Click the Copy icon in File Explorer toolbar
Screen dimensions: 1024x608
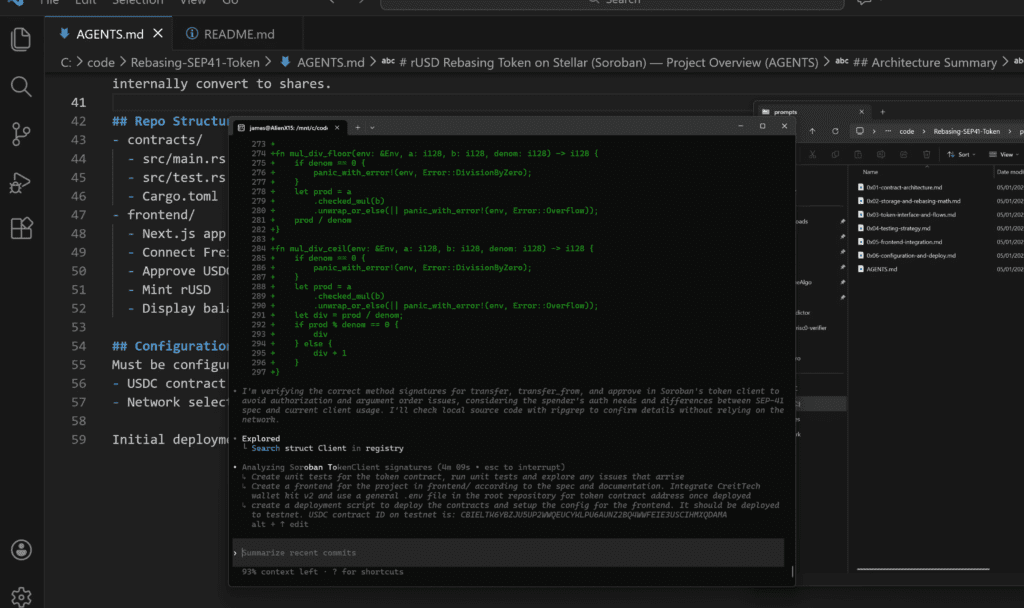tap(835, 155)
